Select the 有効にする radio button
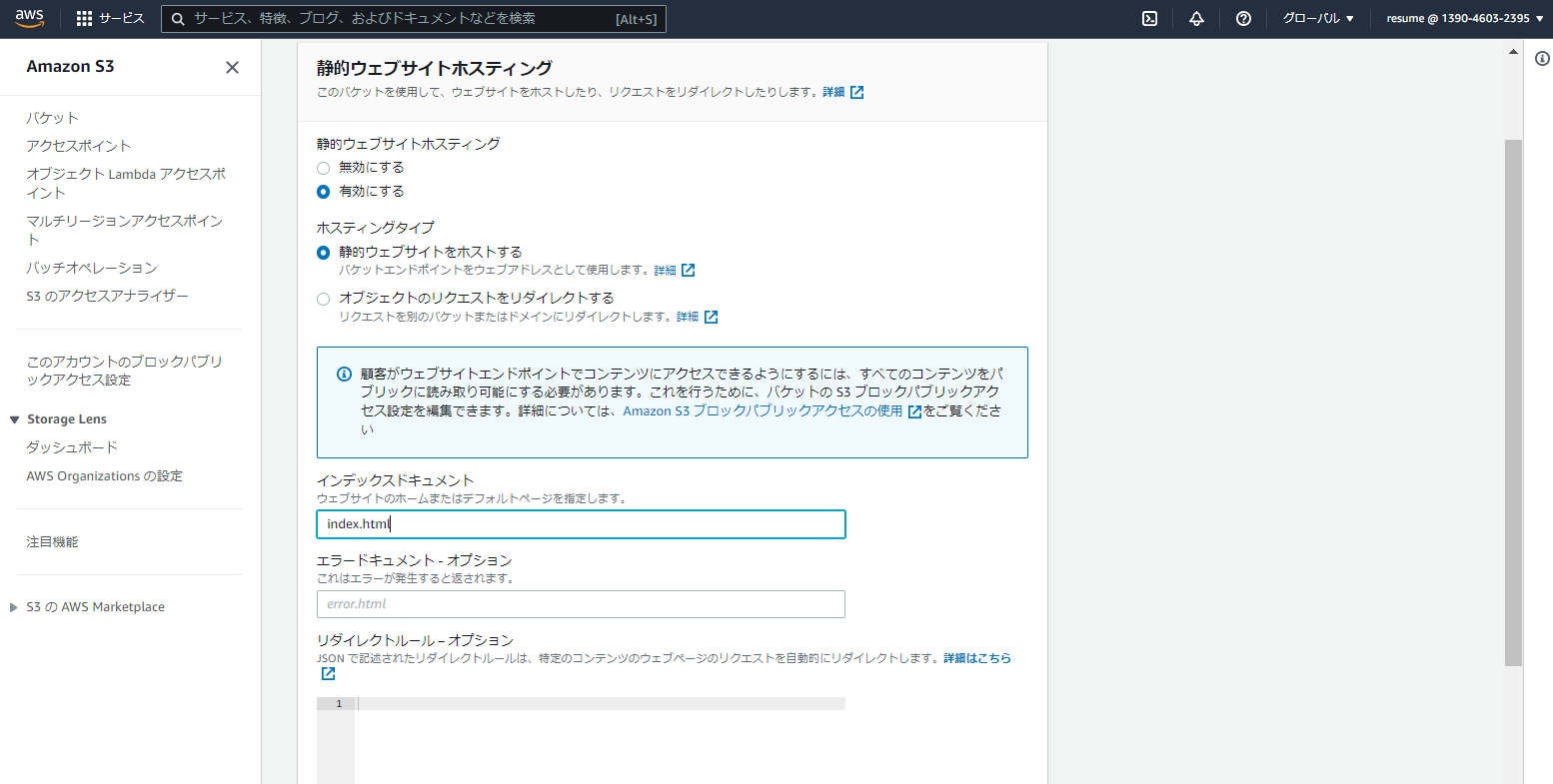 tap(323, 192)
